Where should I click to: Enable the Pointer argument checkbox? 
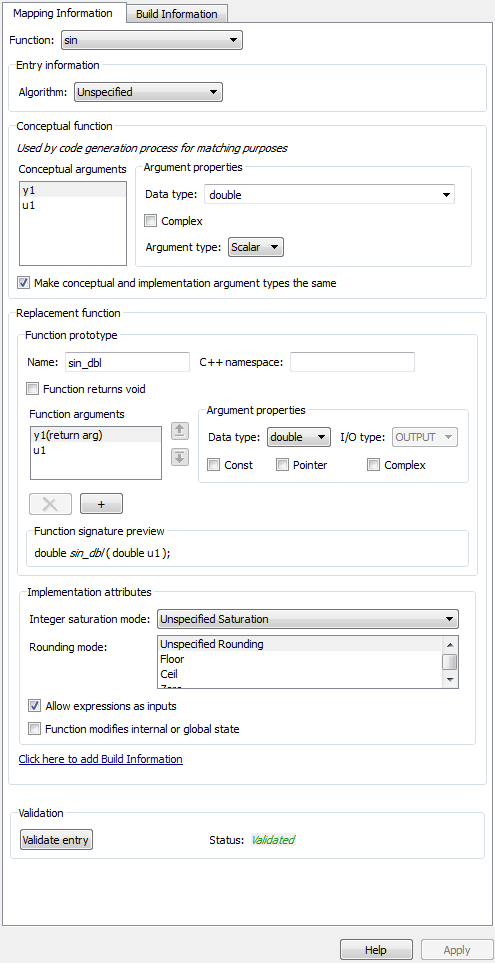[282, 465]
